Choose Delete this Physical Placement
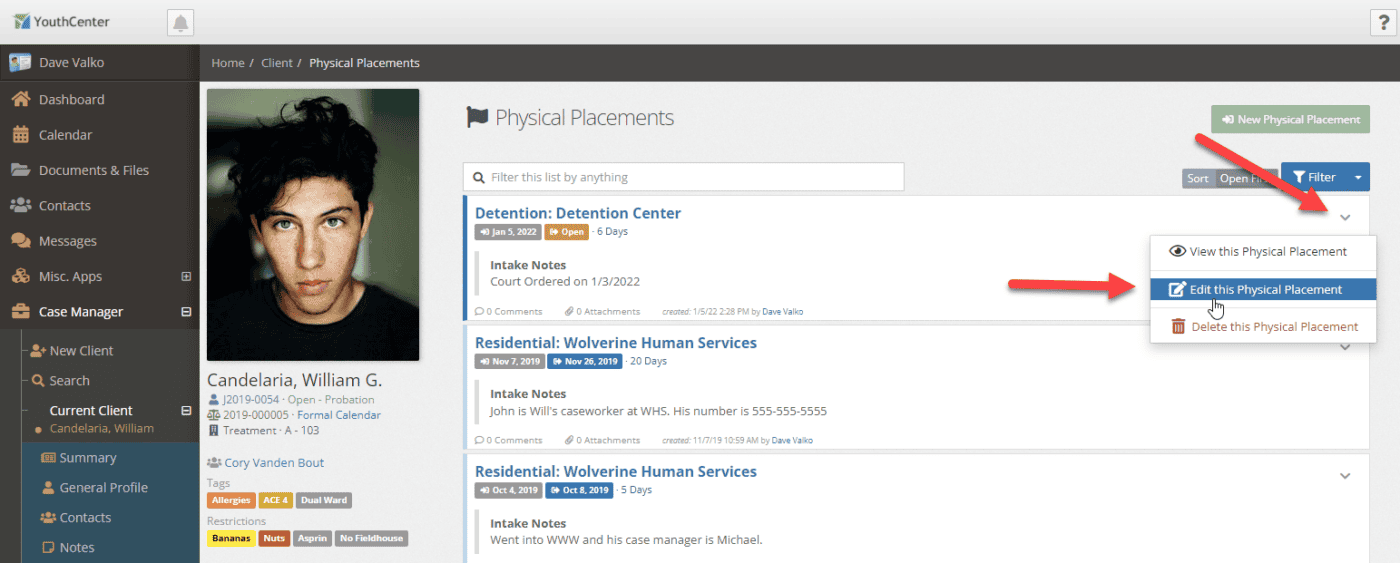The height and width of the screenshot is (563, 1400). point(1263,327)
